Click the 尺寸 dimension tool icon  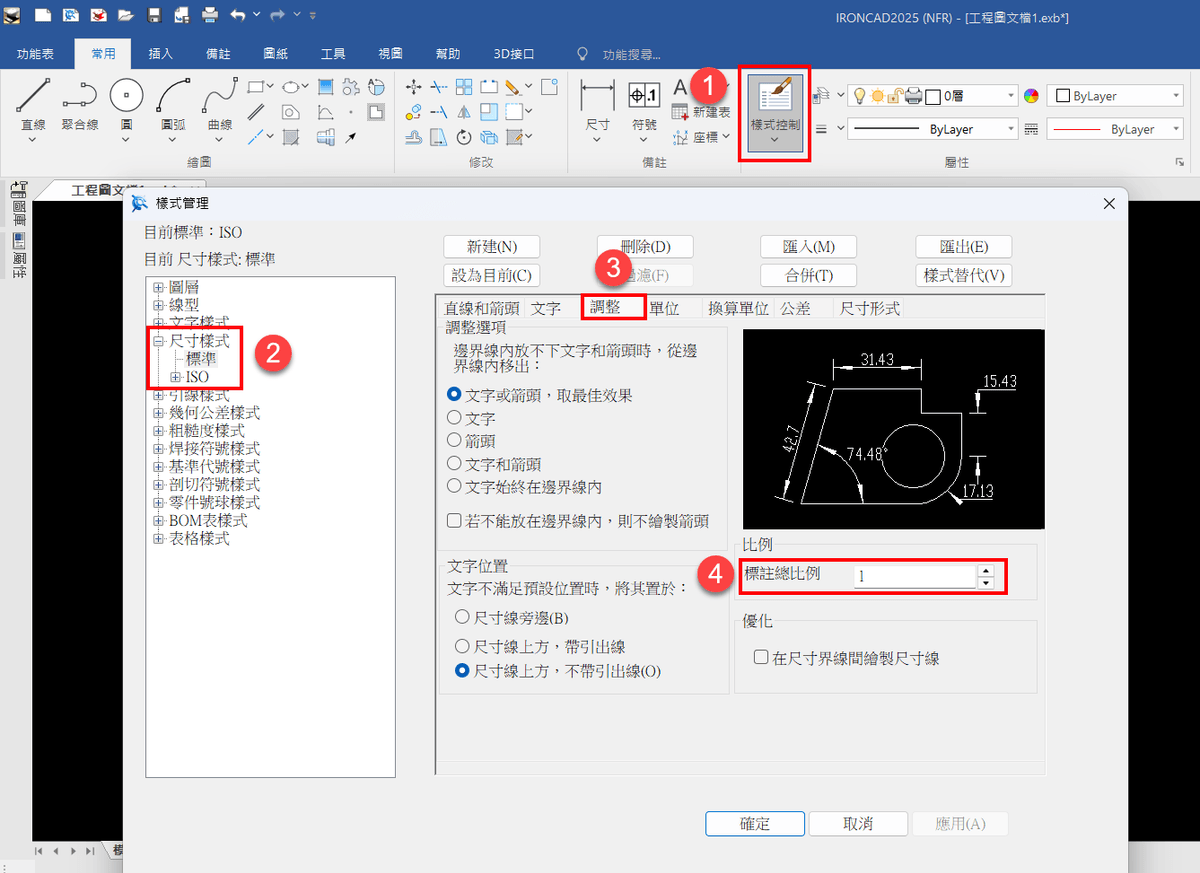pos(598,110)
